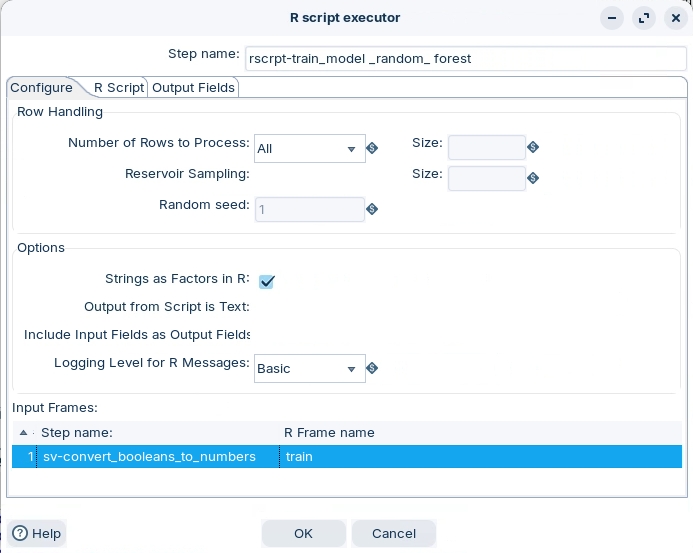Click variable icon beside Logging Level dropdown
The height and width of the screenshot is (553, 693).
(x=372, y=368)
